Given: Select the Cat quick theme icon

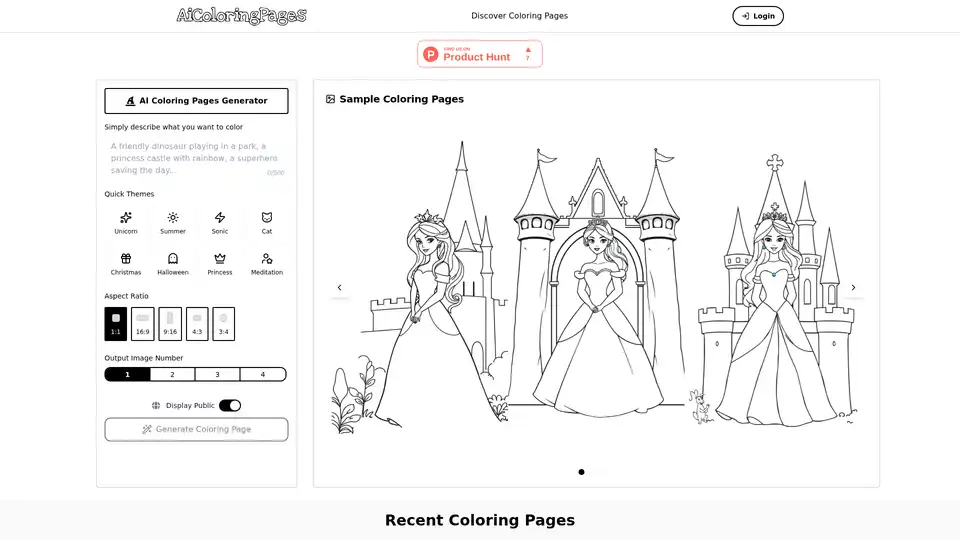Looking at the screenshot, I should 267,218.
